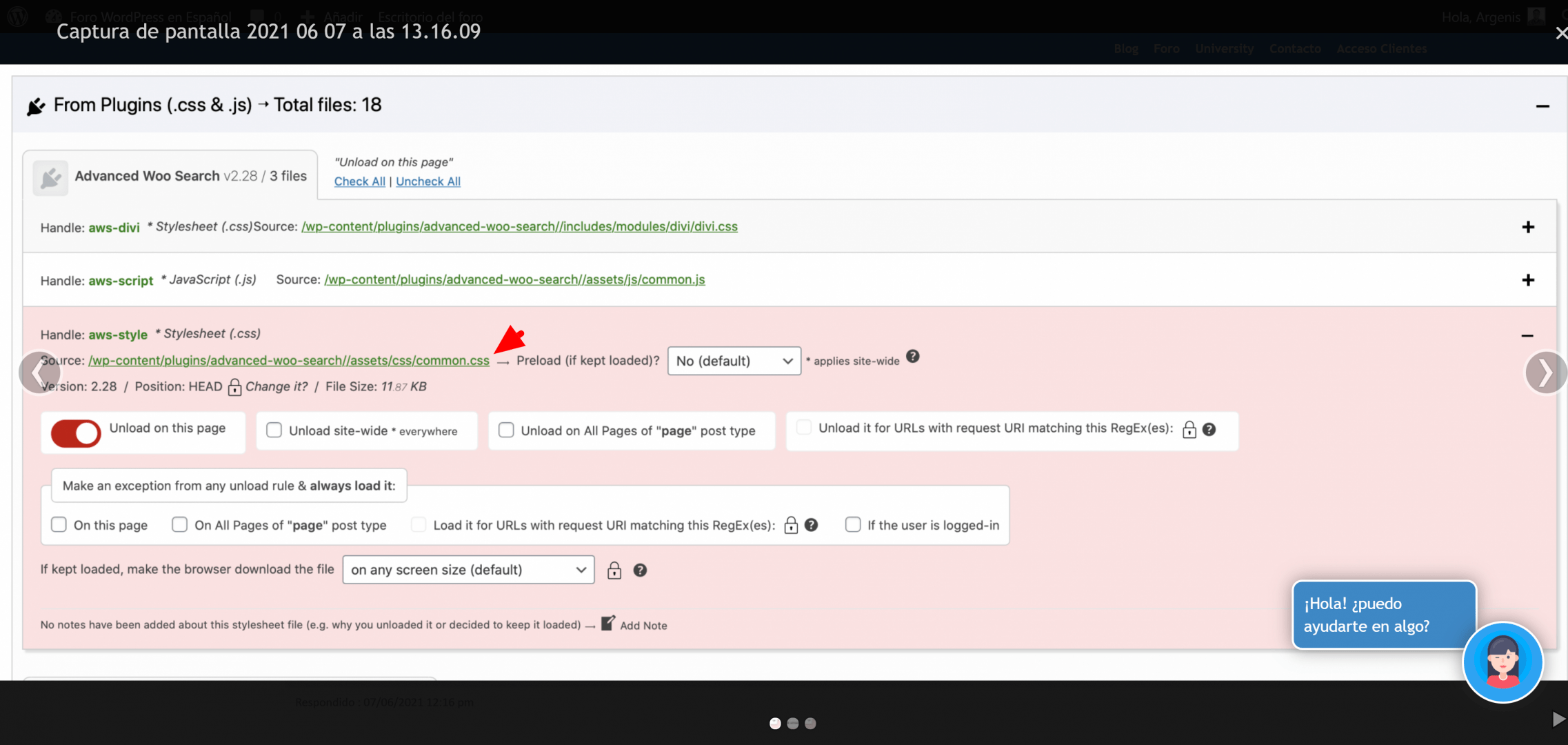Expand the aws-divi handle row
The height and width of the screenshot is (745, 1568).
tap(1528, 227)
